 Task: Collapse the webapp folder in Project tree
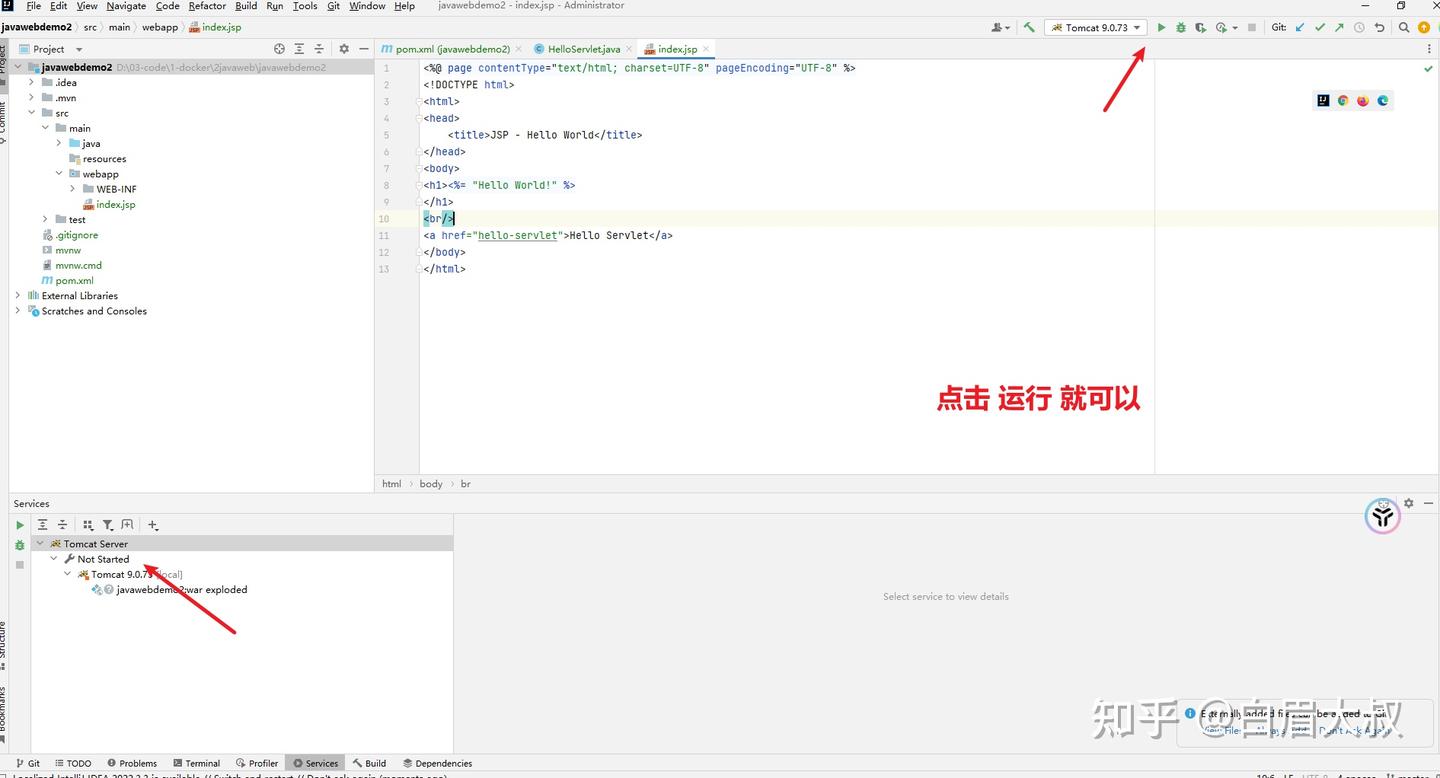click(x=59, y=173)
